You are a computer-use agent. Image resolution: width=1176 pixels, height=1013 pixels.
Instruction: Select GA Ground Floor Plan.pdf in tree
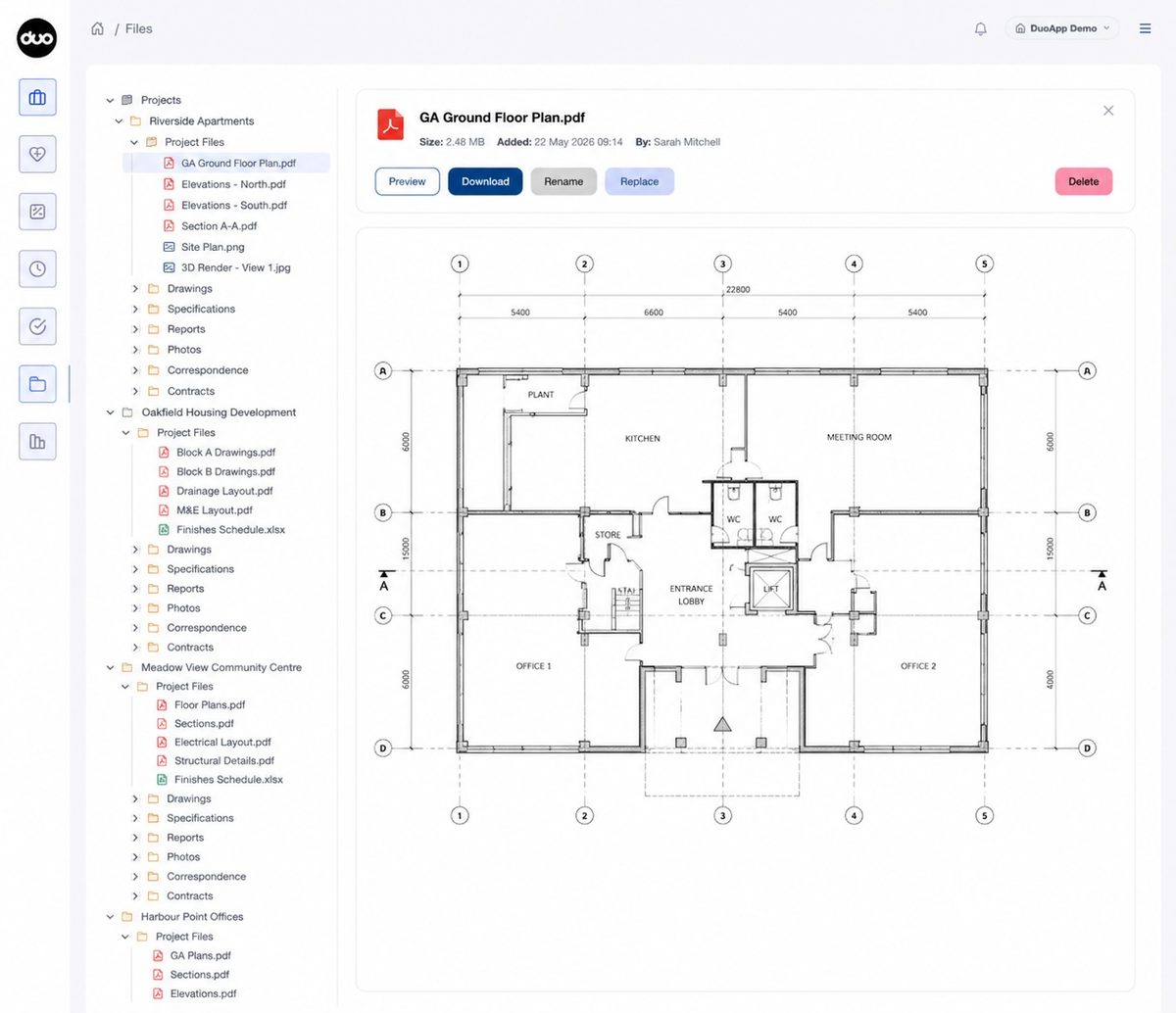pos(226,164)
